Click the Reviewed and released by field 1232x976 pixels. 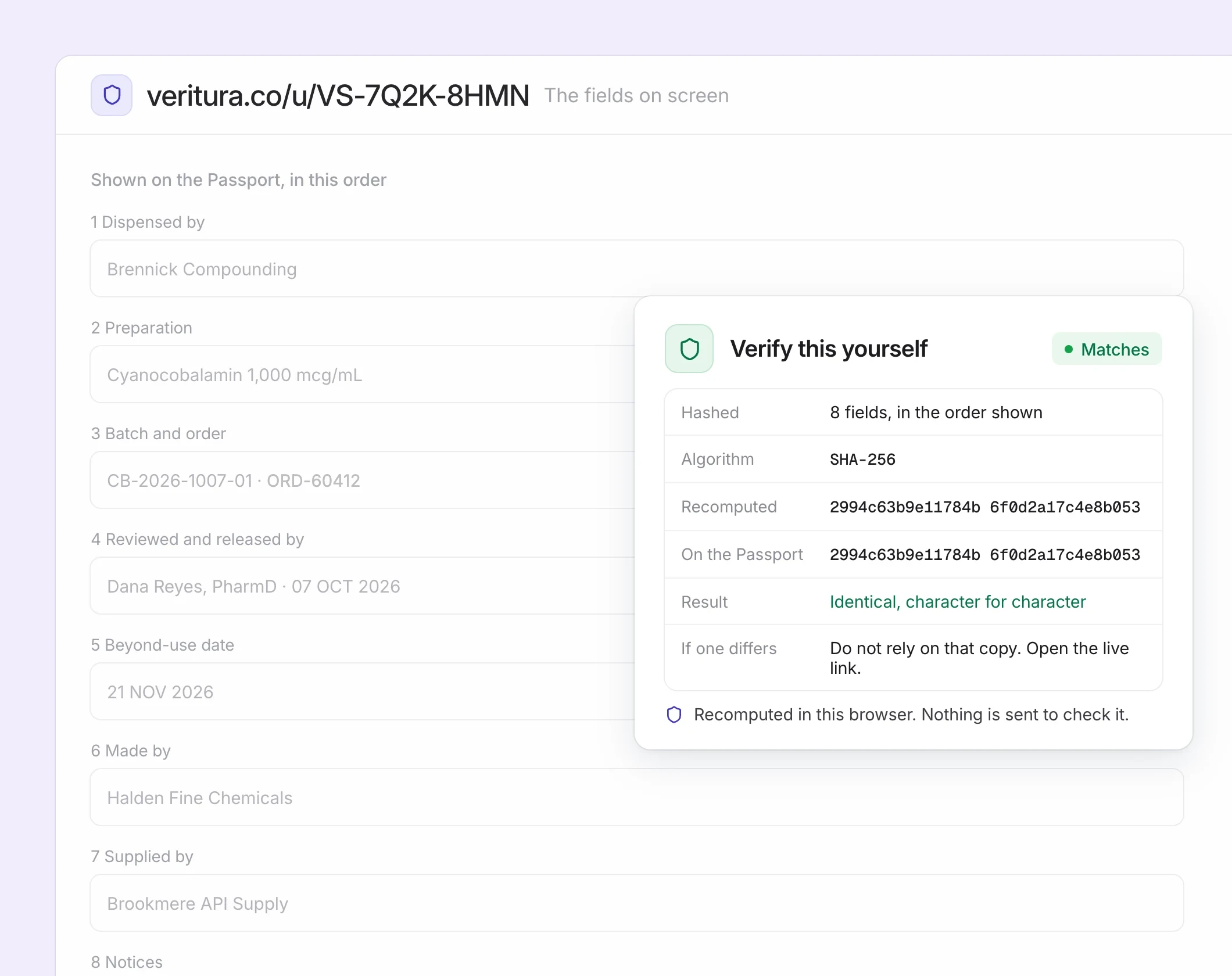click(363, 586)
